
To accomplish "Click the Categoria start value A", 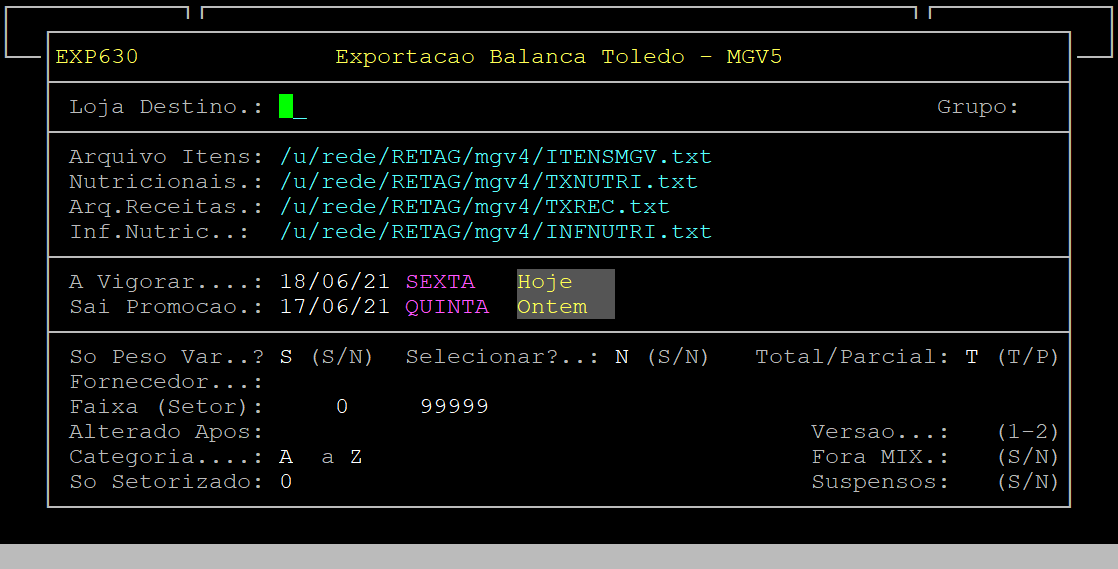I will coord(286,457).
